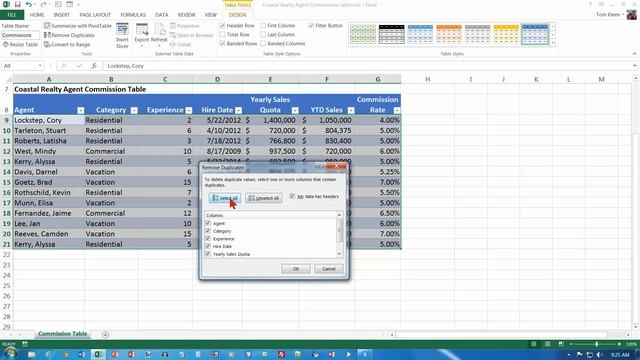The width and height of the screenshot is (640, 360).
Task: Toggle the Total Row checkbox
Action: 222,34
